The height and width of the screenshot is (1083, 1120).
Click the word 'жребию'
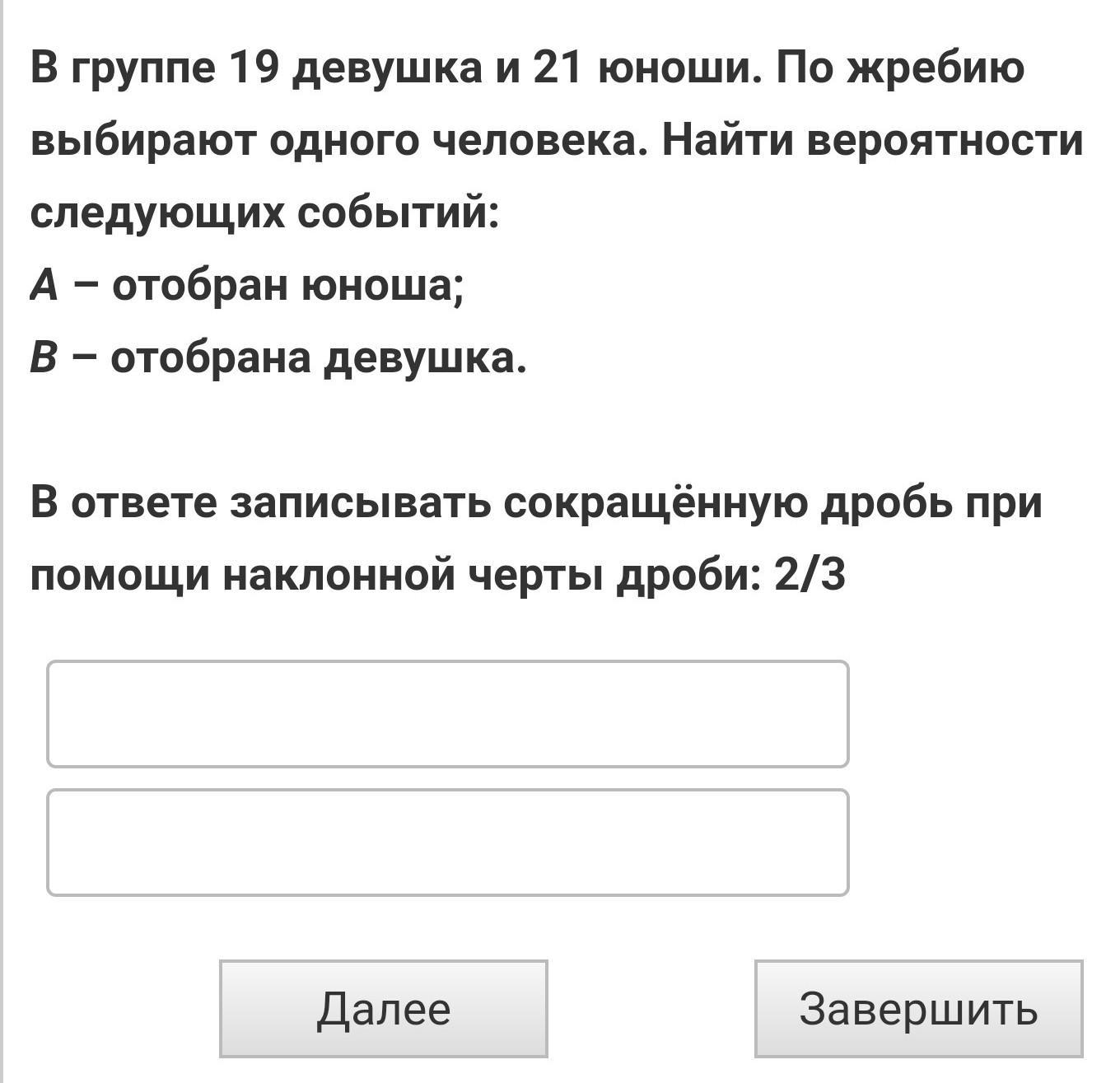click(x=936, y=68)
